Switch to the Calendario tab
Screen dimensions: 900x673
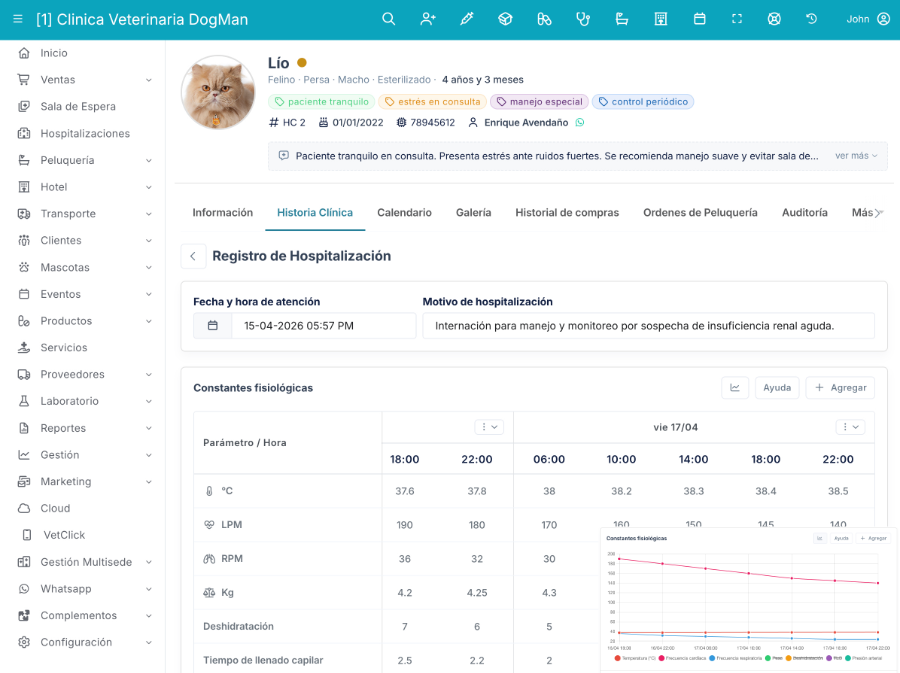coord(404,213)
